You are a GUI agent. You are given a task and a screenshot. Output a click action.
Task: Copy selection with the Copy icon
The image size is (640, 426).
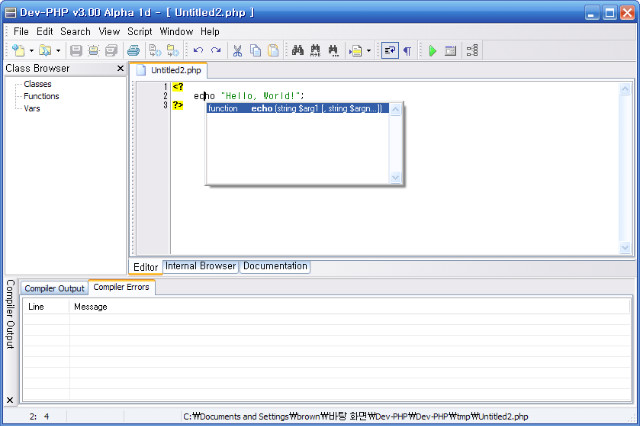pos(256,51)
